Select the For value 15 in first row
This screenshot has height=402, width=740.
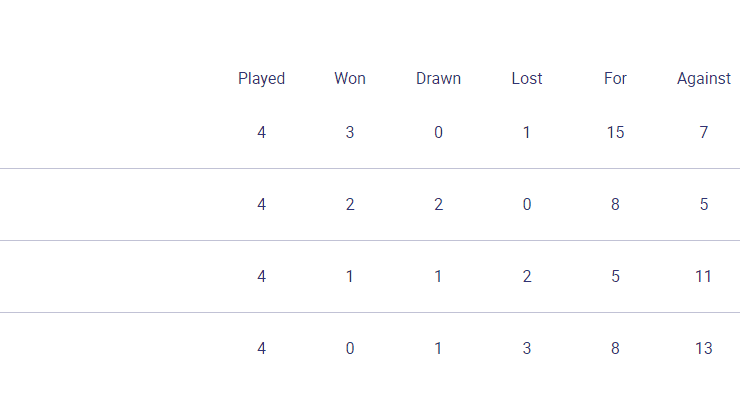(x=615, y=132)
